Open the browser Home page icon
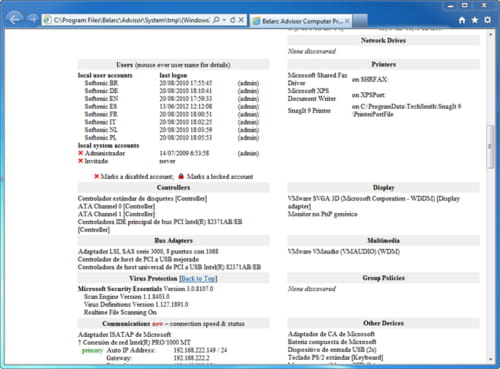The image size is (500, 369). click(x=462, y=20)
